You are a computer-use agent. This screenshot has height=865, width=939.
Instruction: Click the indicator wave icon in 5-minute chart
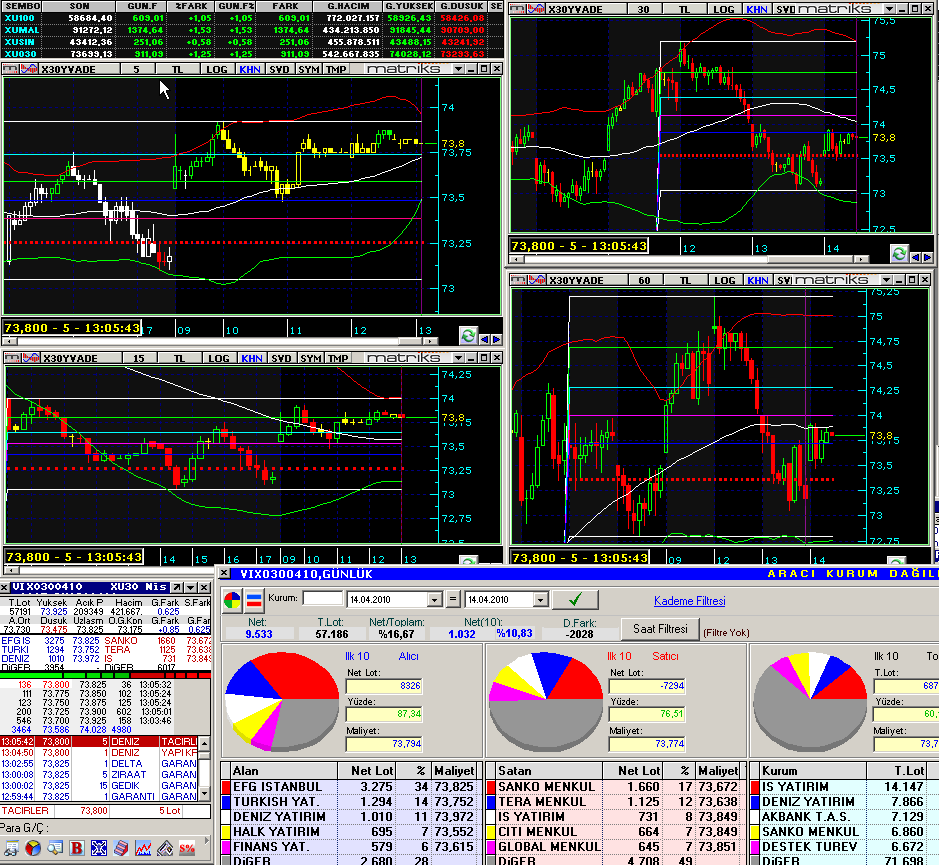(x=29, y=69)
